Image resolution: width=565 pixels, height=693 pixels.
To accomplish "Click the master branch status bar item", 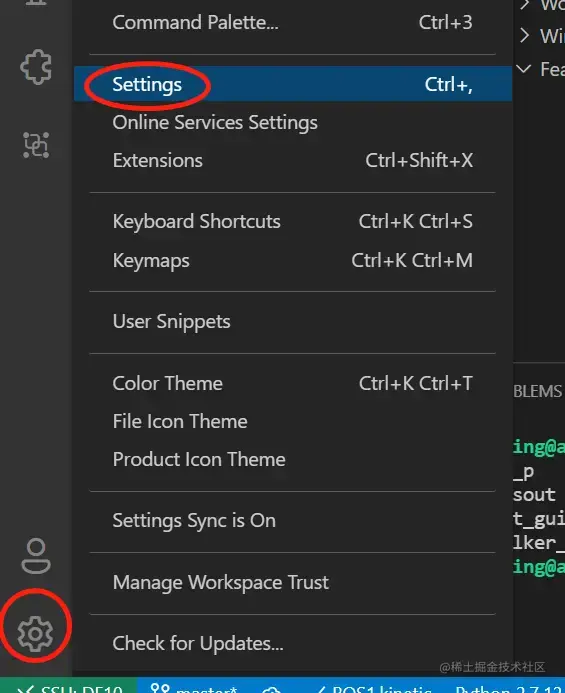I will coord(194,687).
